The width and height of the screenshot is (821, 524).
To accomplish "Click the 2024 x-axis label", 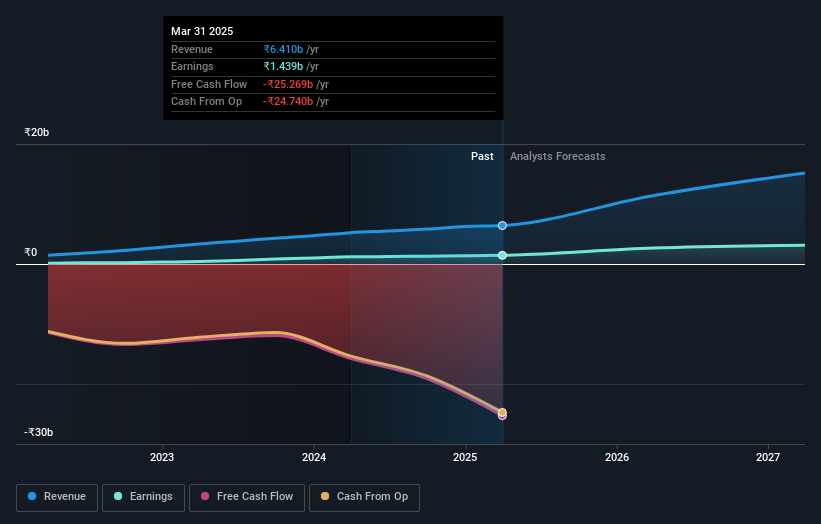I will click(x=314, y=457).
